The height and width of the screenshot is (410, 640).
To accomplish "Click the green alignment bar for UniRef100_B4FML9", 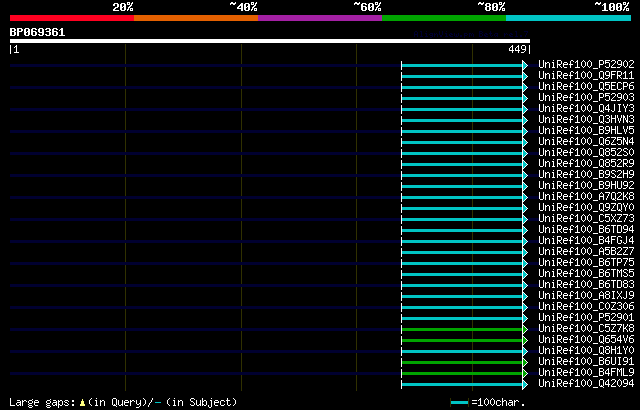I will pyautogui.click(x=464, y=373).
